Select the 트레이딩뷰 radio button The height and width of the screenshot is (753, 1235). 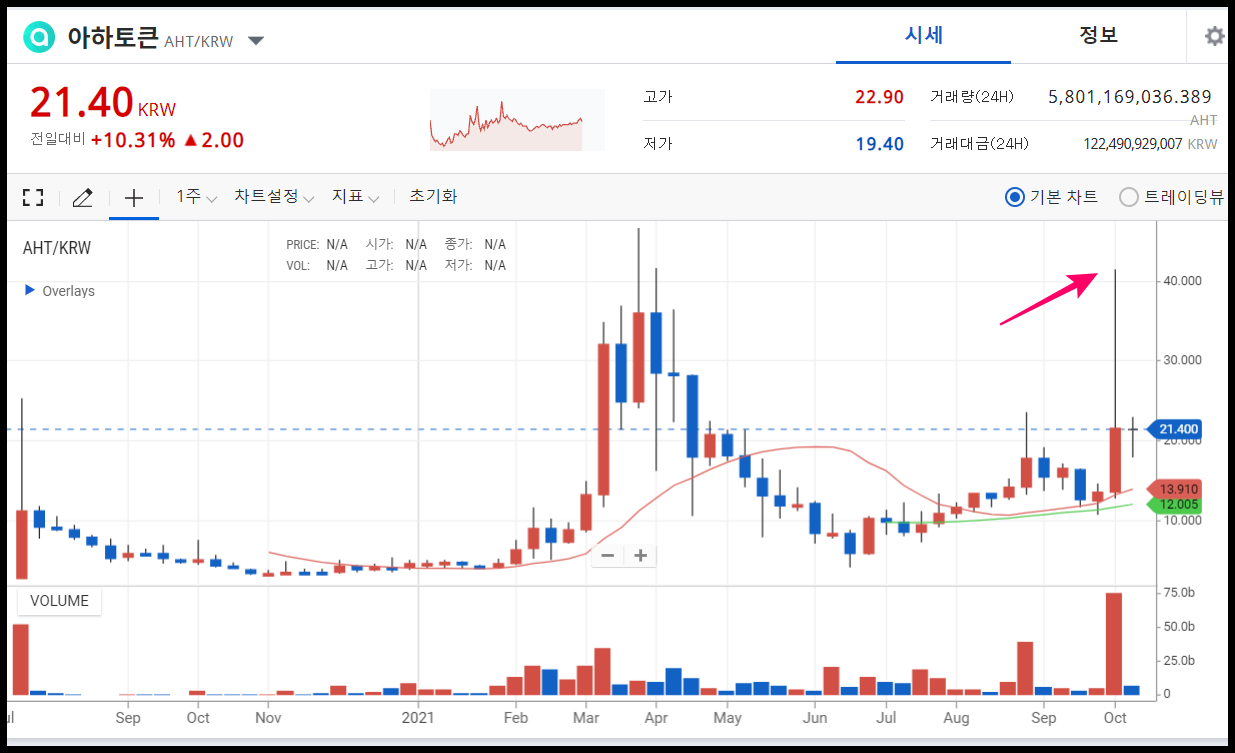point(1129,197)
